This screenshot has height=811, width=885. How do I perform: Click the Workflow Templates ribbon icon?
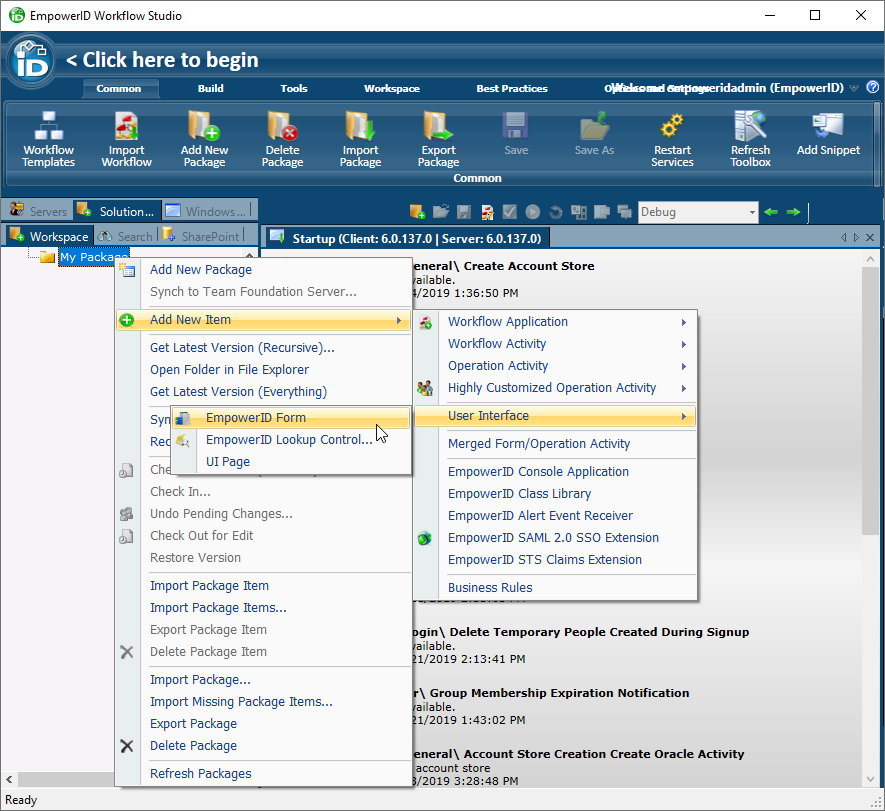[48, 127]
